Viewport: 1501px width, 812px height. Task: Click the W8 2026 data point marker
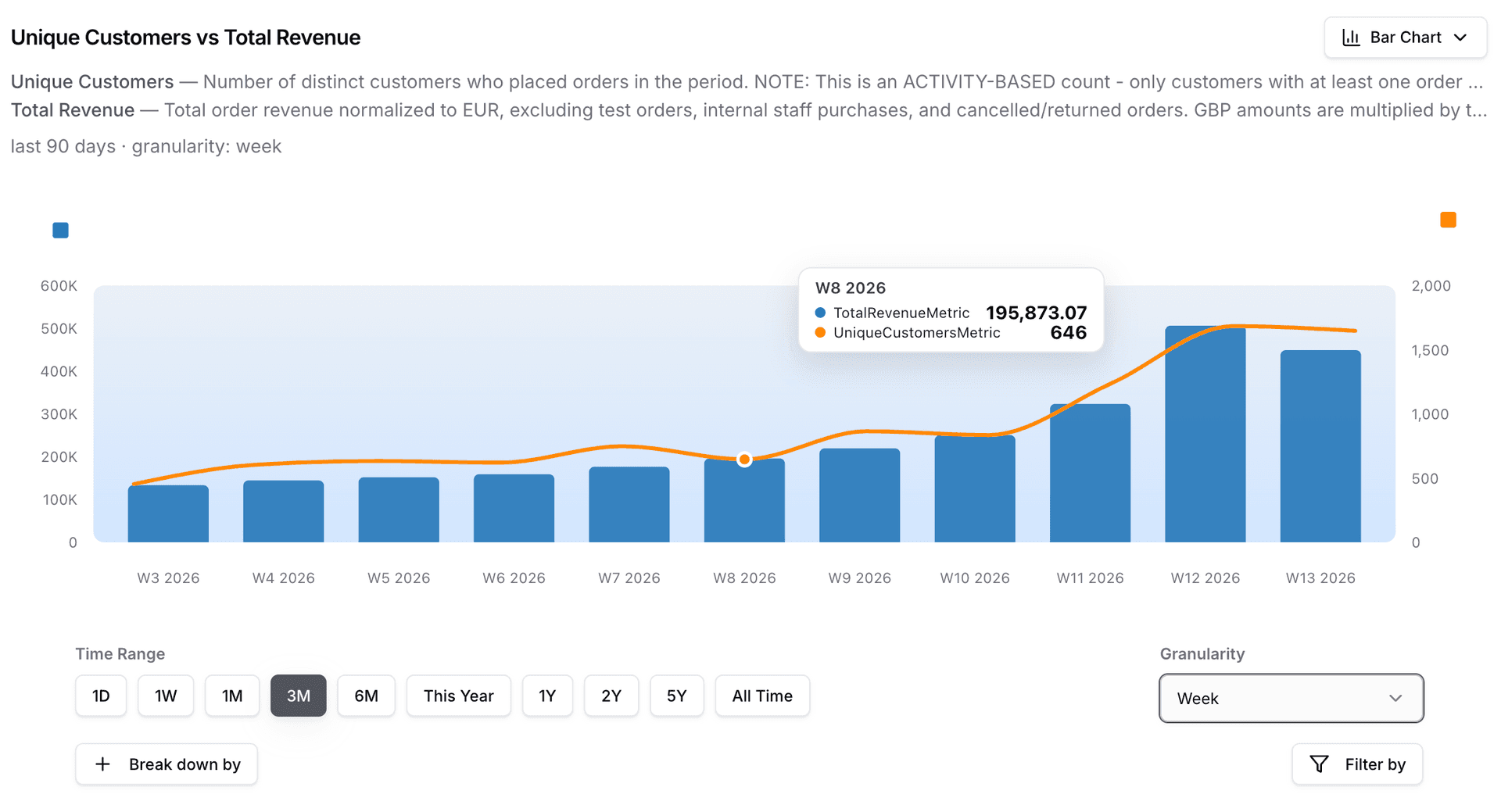[x=744, y=460]
